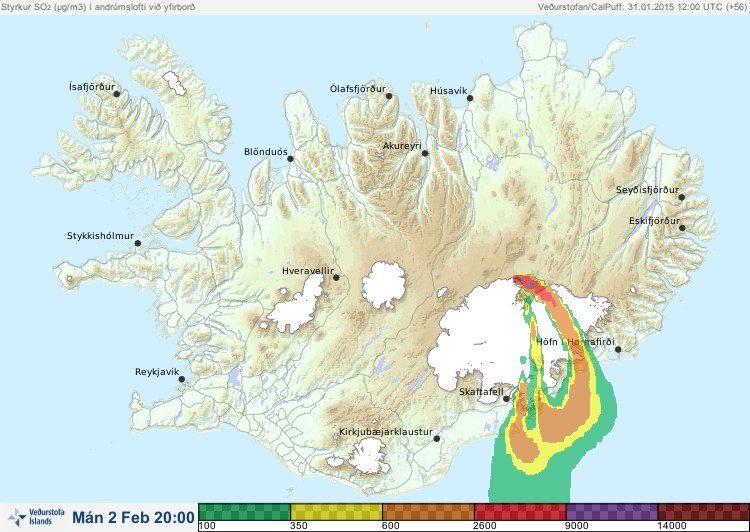The image size is (750, 532).
Task: Click the Ólafsfjörður station dot
Action: [389, 96]
